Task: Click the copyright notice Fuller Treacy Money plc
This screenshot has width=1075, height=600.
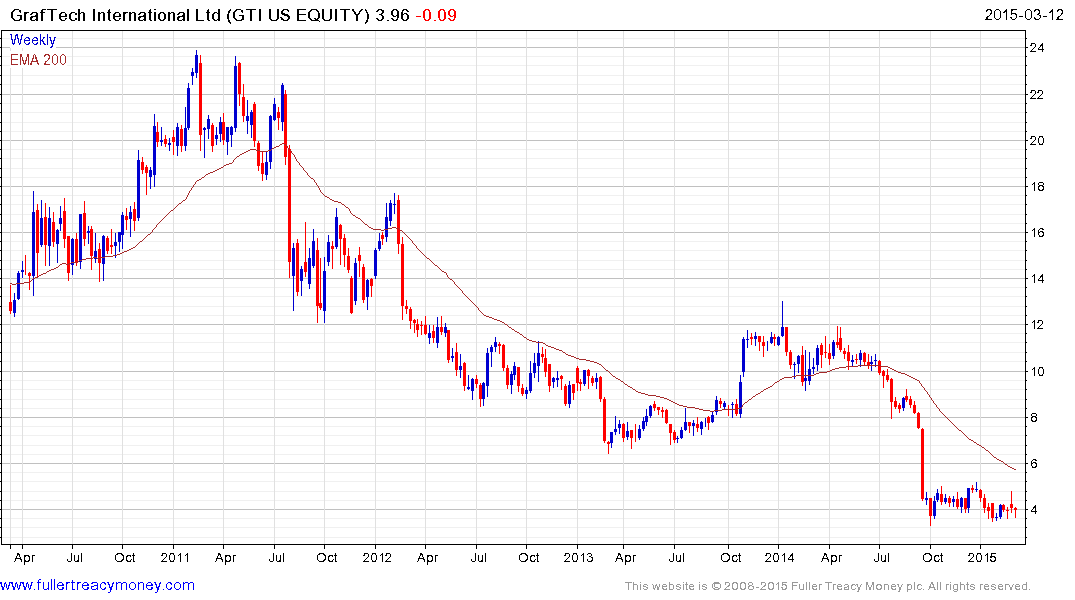Action: click(x=828, y=586)
